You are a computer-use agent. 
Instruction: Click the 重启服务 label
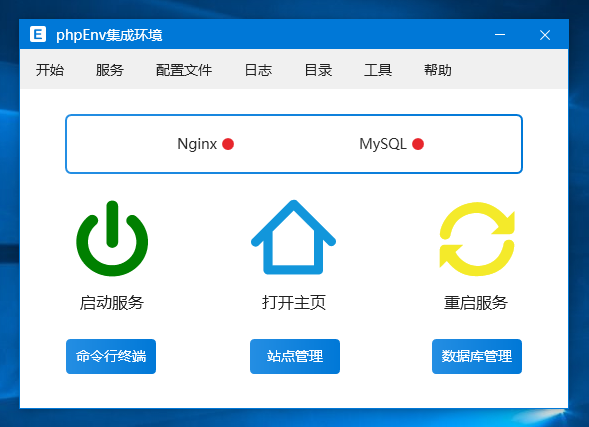coord(476,303)
